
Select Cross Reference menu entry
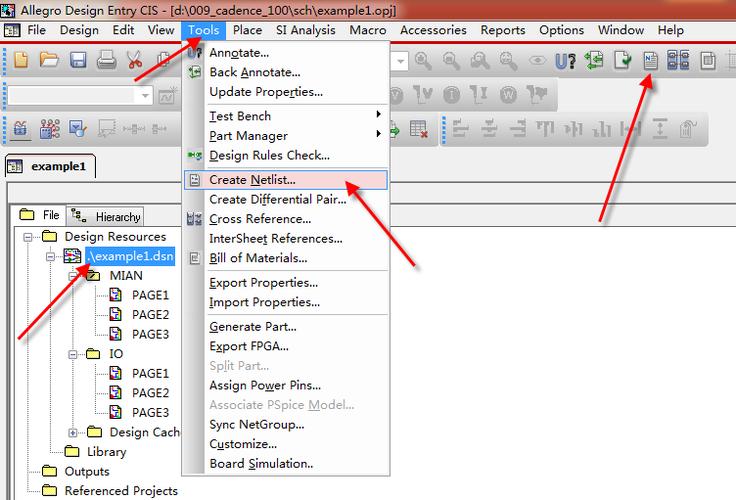coord(286,219)
